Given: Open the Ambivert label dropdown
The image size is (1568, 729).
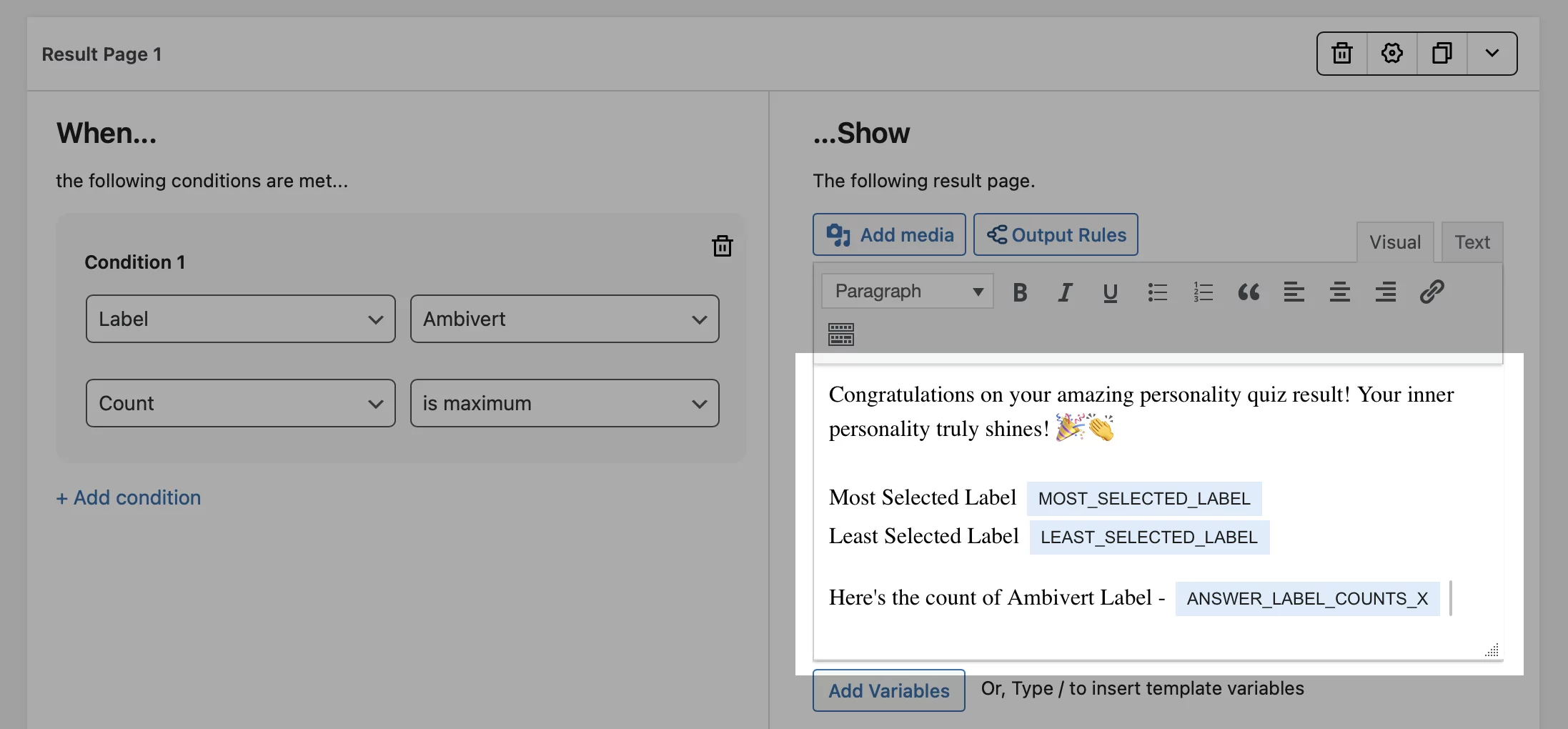Looking at the screenshot, I should point(565,319).
